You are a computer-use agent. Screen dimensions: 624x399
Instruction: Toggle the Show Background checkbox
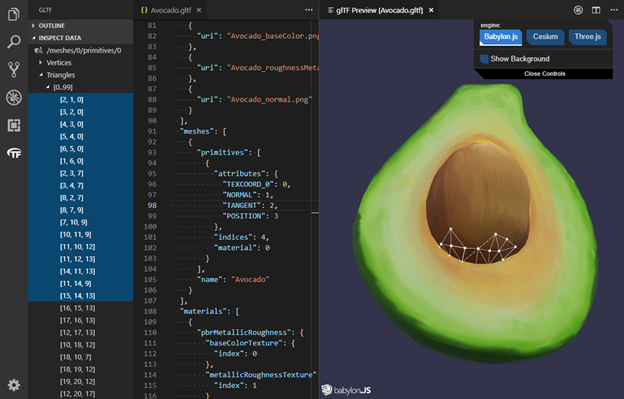[x=484, y=59]
